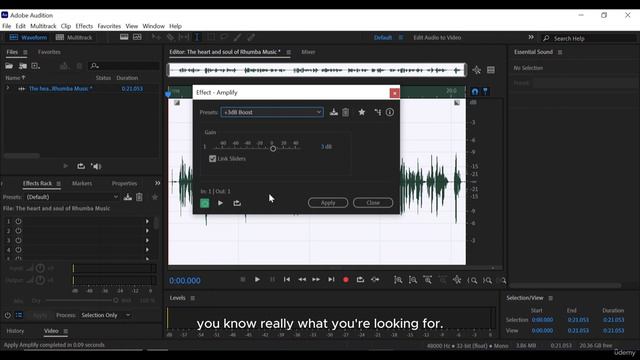
Task: Select the Default workspace
Action: (383, 38)
